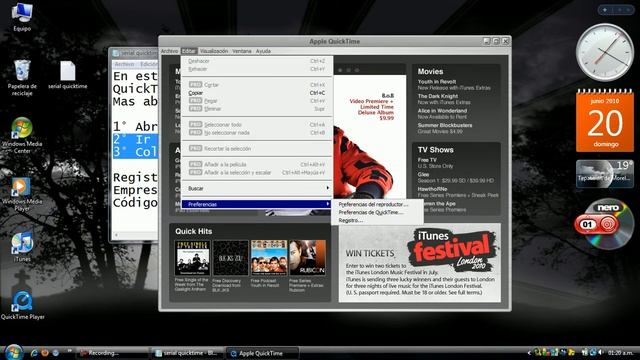The image size is (640, 360).
Task: Select the Windows Media Center shortcut
Action: tap(22, 136)
